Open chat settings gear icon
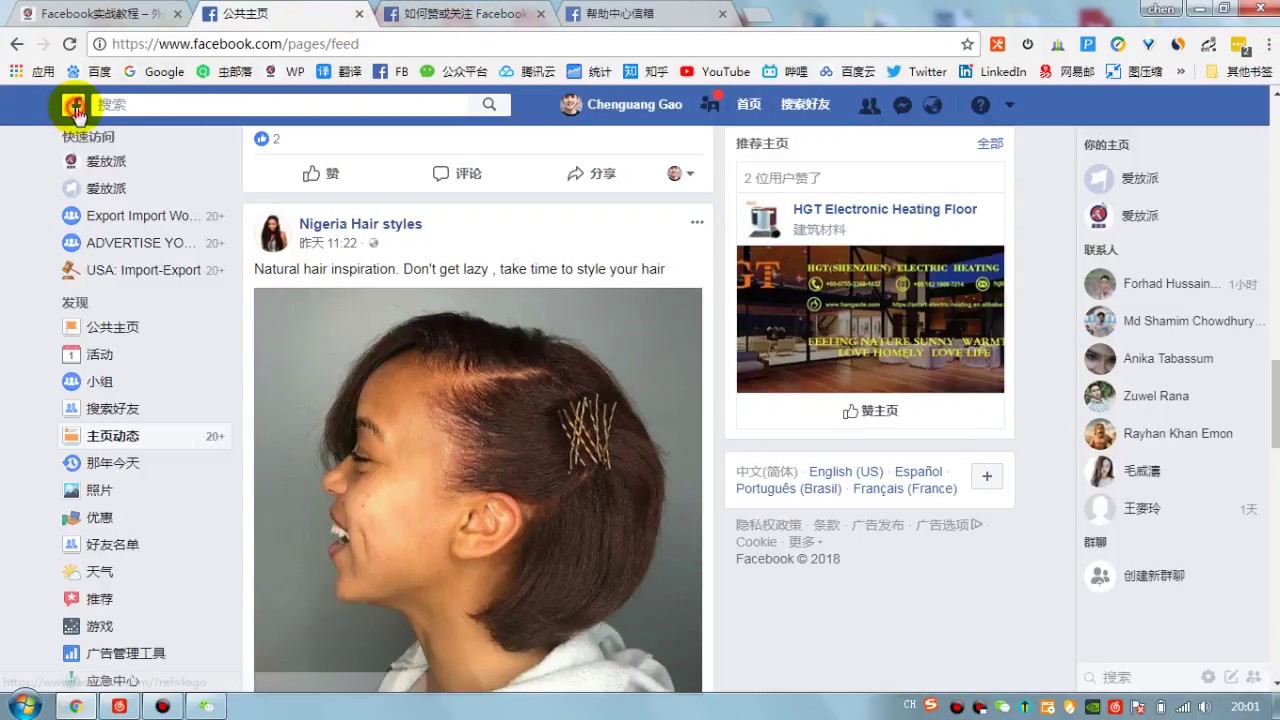The image size is (1280, 720). click(x=1208, y=677)
